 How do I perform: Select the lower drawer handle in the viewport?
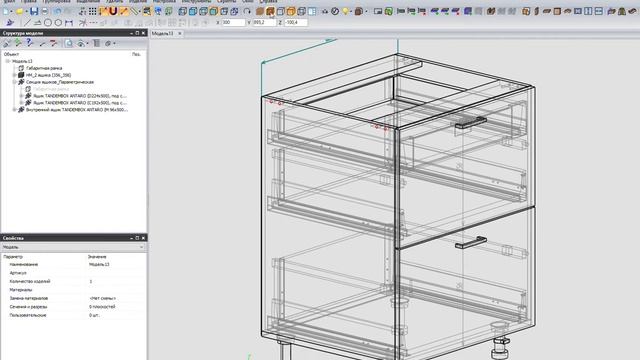tap(471, 242)
